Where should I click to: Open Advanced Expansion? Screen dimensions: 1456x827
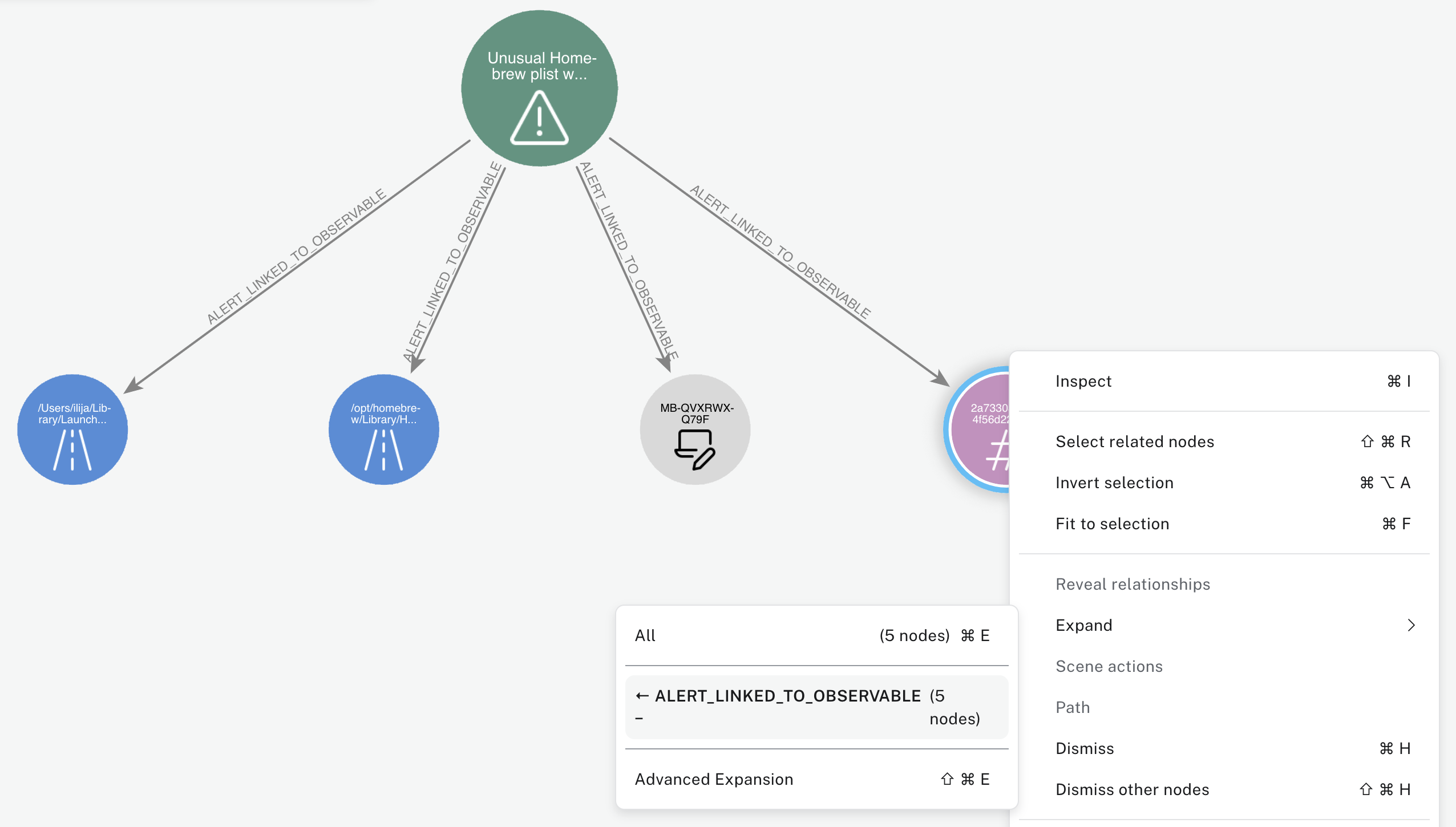coord(714,779)
